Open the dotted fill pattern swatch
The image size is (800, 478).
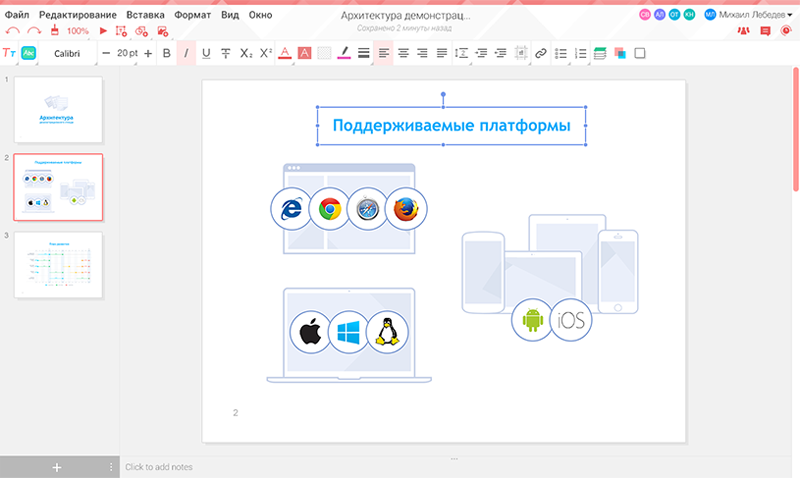pyautogui.click(x=324, y=53)
